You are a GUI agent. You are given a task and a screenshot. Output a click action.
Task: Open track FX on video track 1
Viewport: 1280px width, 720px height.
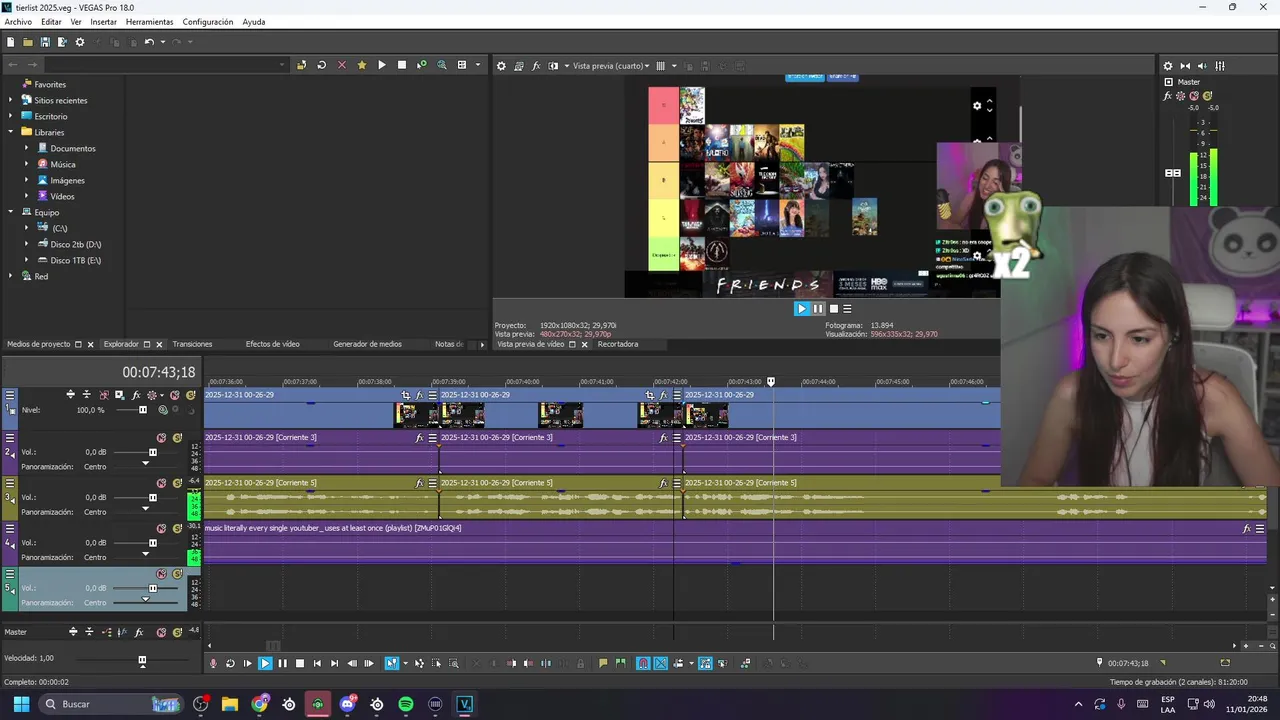click(x=136, y=395)
